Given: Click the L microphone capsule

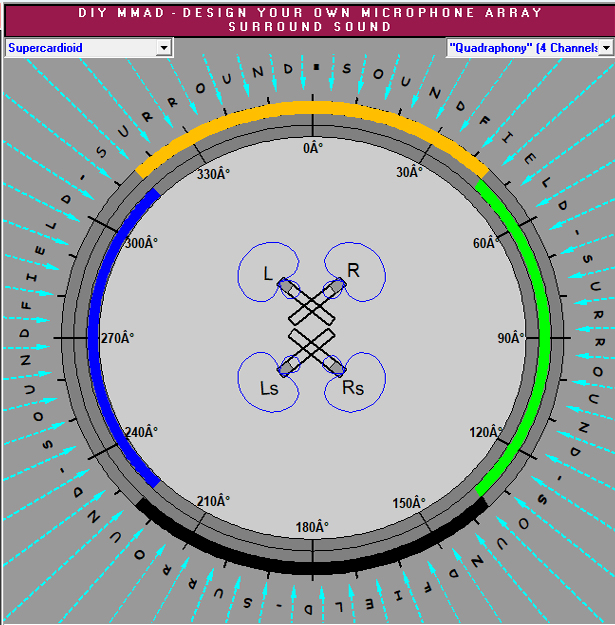Looking at the screenshot, I should tap(288, 288).
